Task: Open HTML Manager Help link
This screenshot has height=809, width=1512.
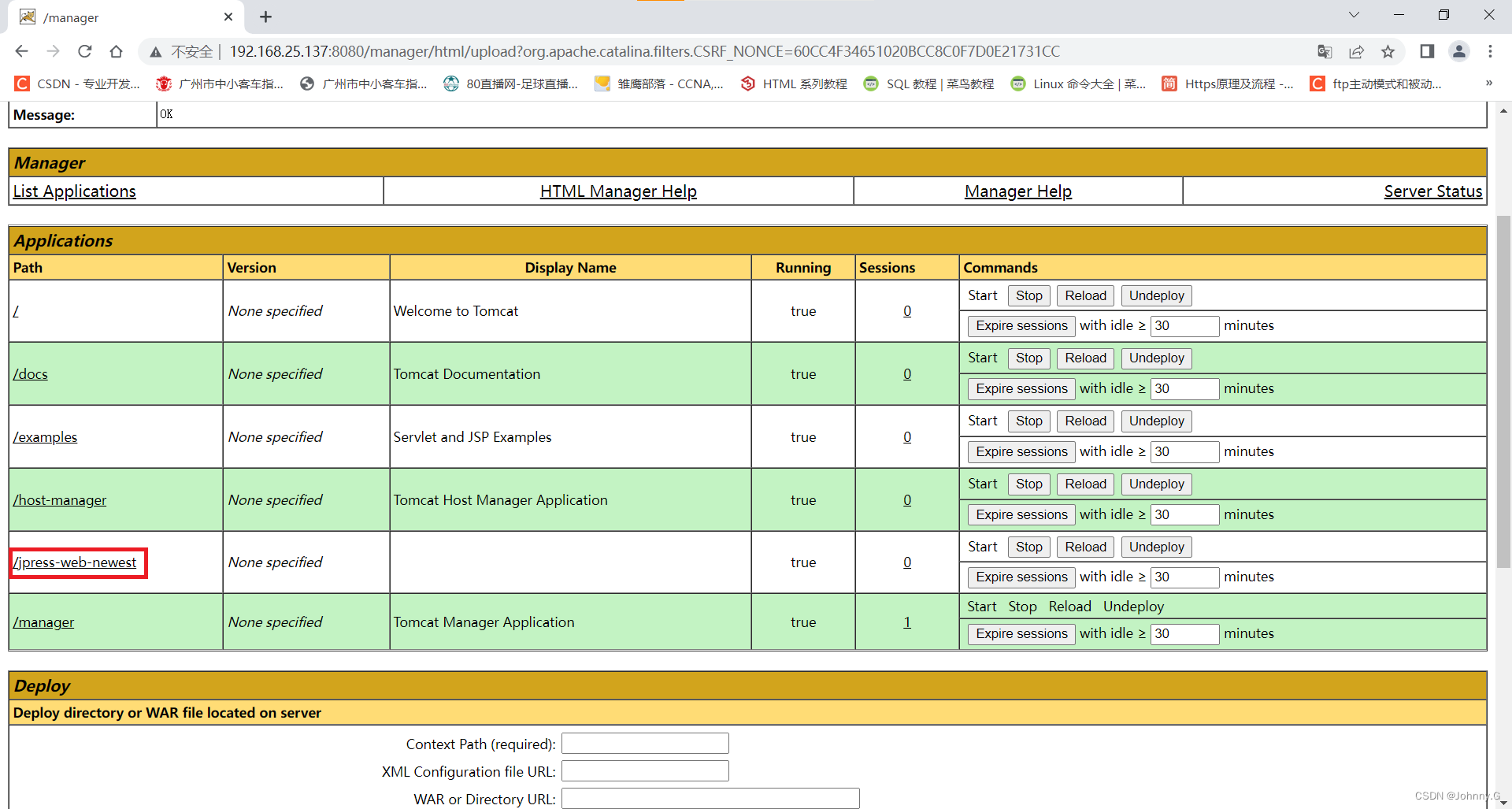Action: click(618, 191)
